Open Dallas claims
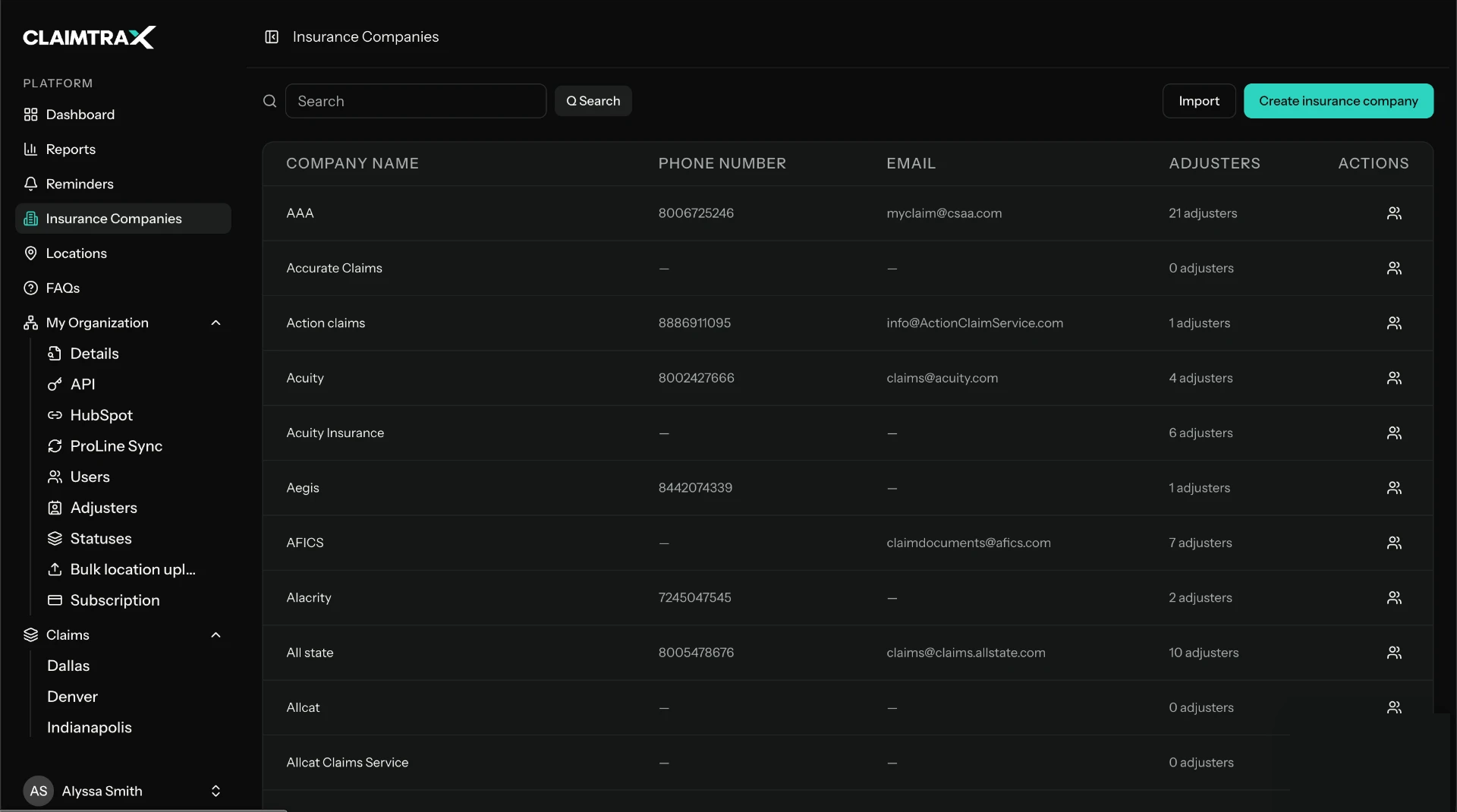Screen dimensions: 1457x812 point(68,666)
